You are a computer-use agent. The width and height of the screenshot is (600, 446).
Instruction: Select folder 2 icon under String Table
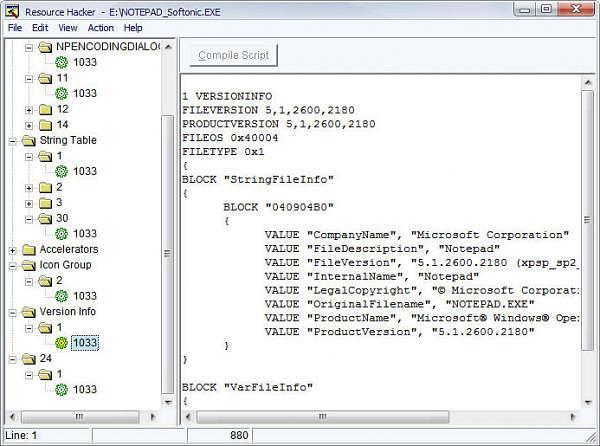(x=45, y=187)
